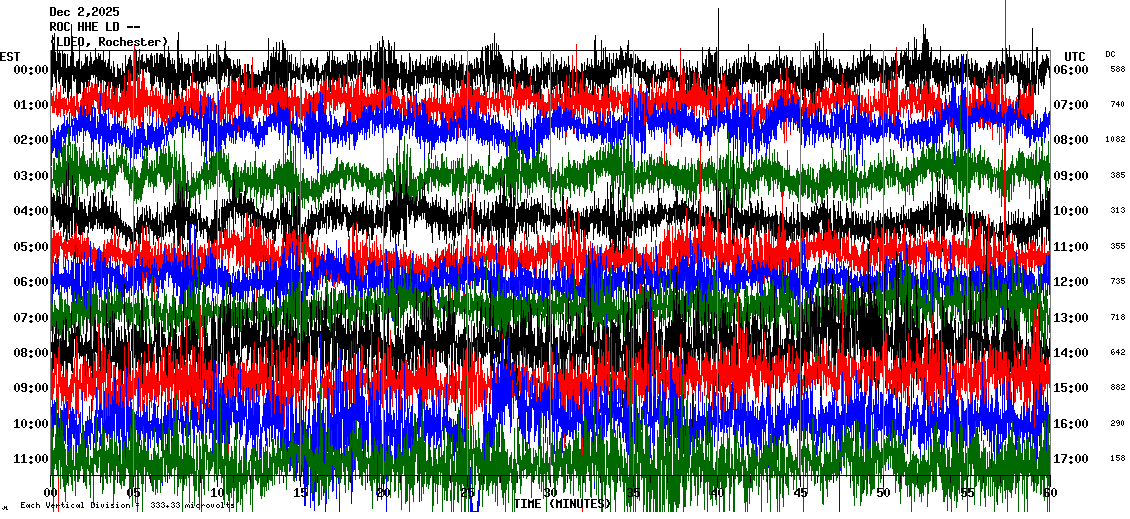Click the vertical division microvolts scale note
Screen dimensions: 1130x519
127,505
